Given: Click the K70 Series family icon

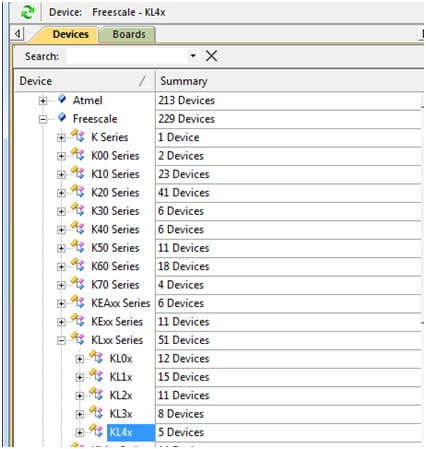Looking at the screenshot, I should coord(78,283).
